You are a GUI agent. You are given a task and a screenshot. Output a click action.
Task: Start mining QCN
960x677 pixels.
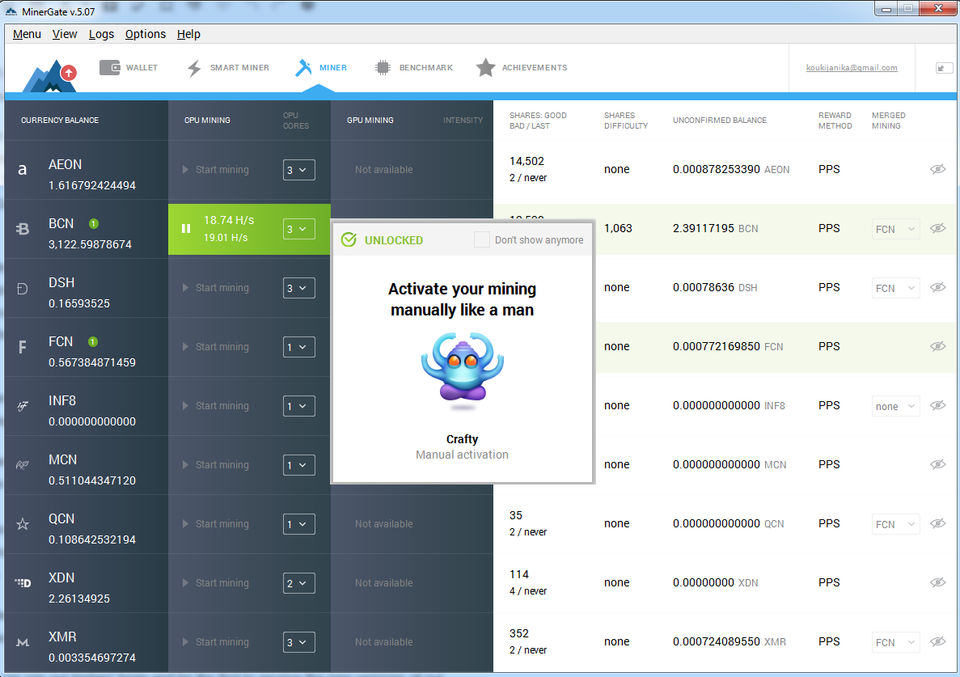pyautogui.click(x=216, y=524)
